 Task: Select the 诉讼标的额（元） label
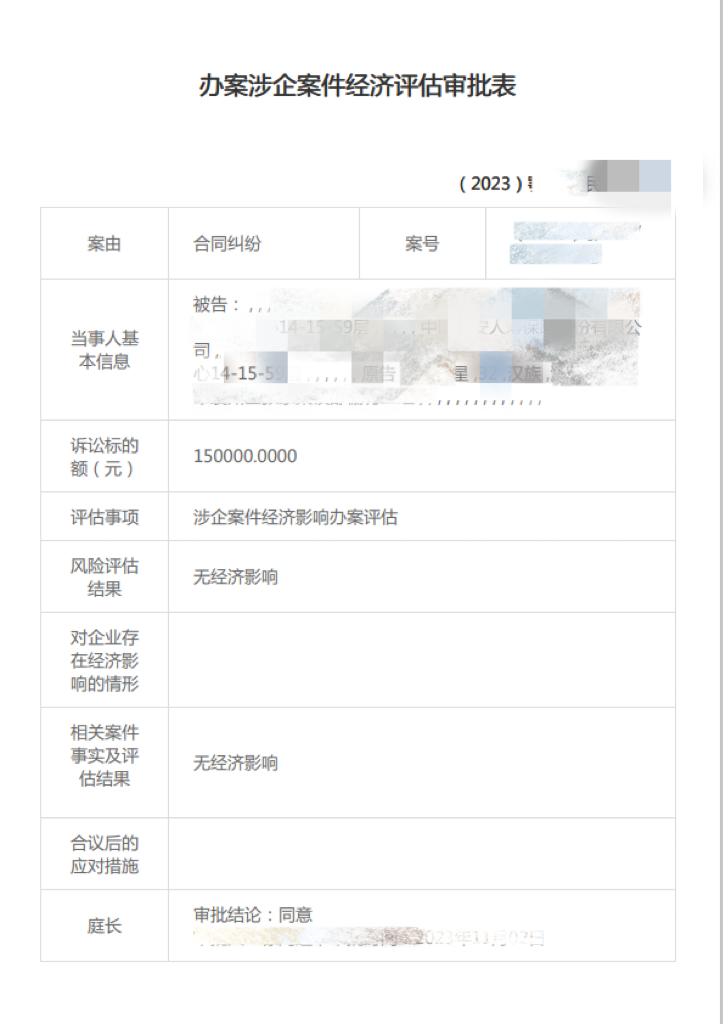click(x=104, y=457)
